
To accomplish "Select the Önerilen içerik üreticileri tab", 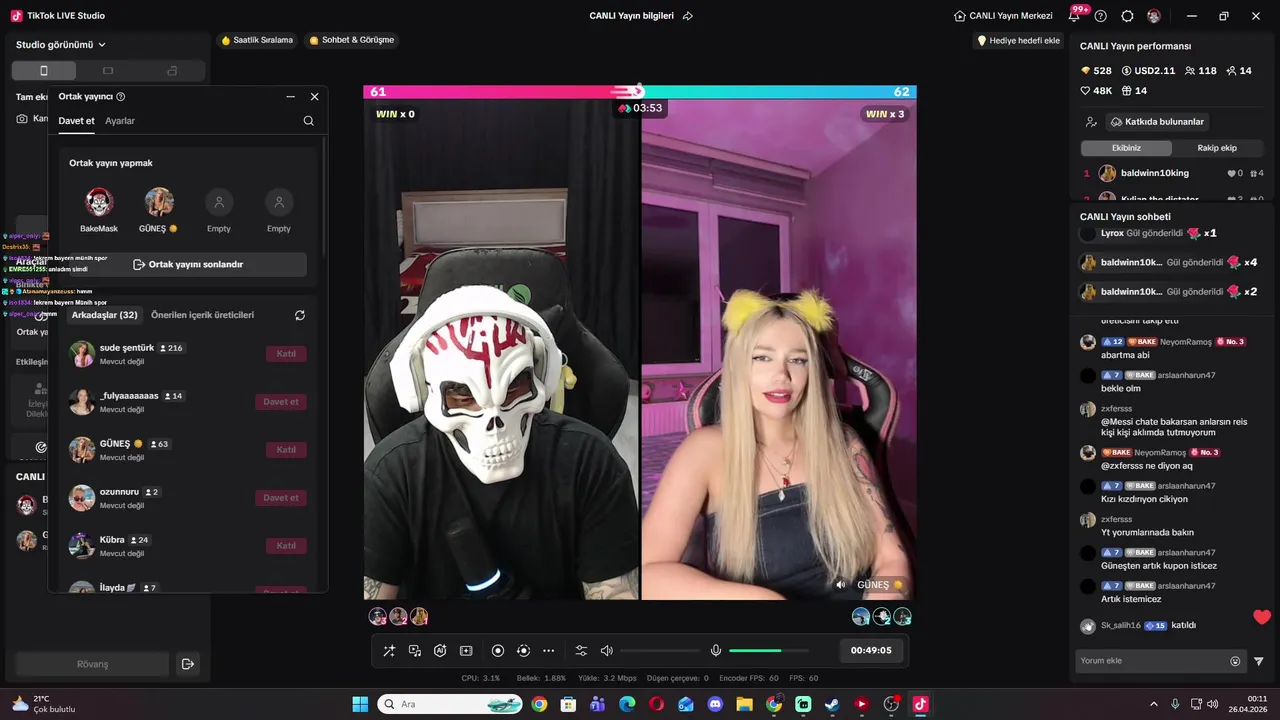I will pos(202,315).
